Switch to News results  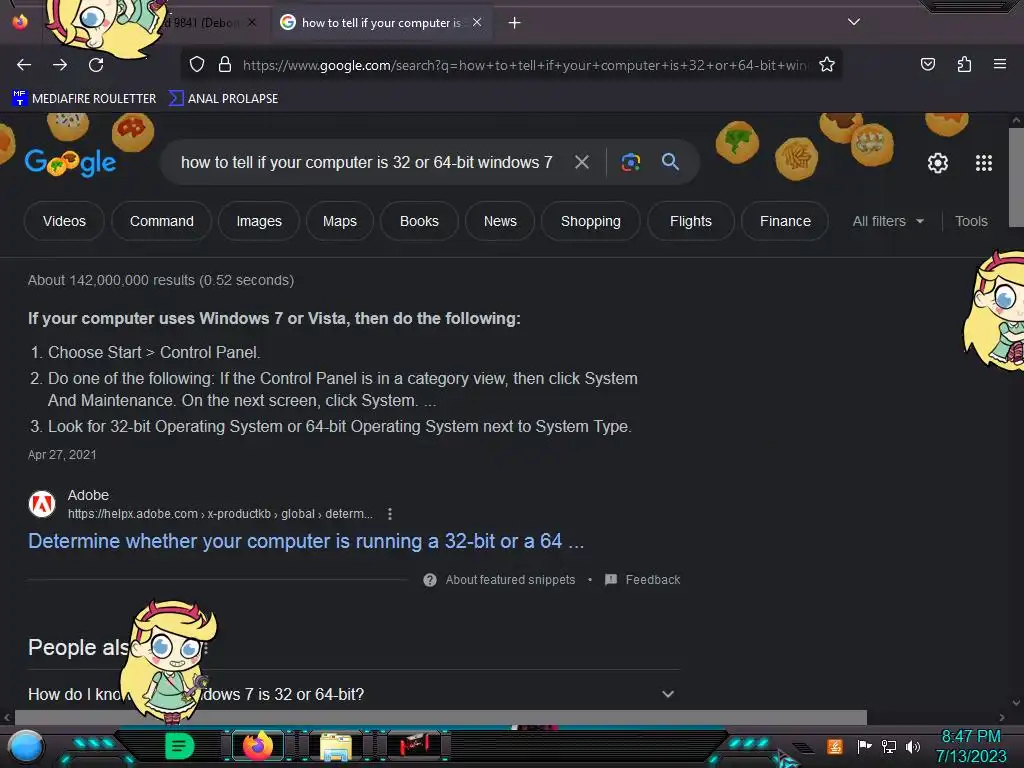[500, 221]
